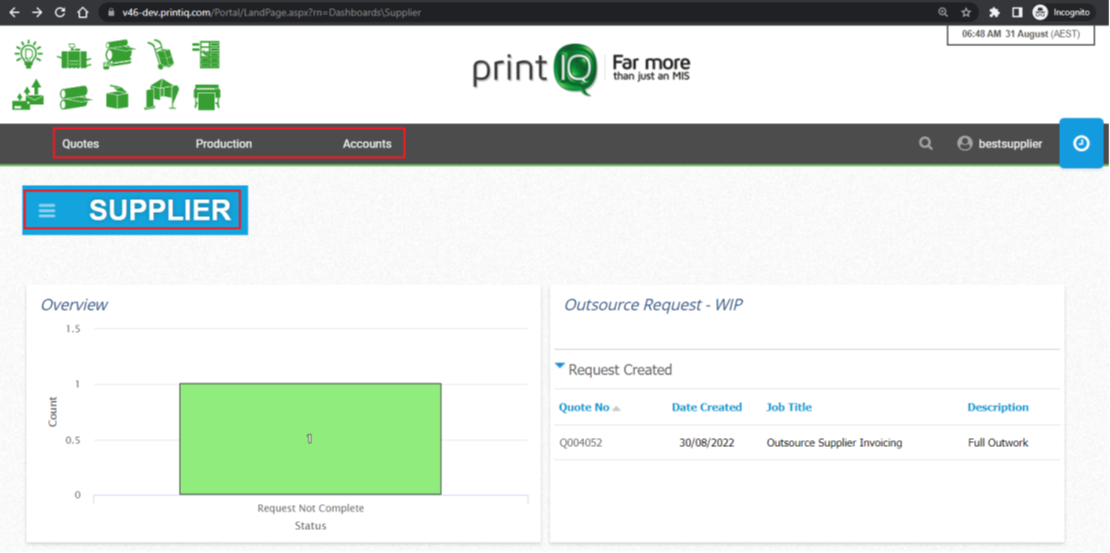
Task: Click the hand trolley delivery icon
Action: pyautogui.click(x=161, y=55)
